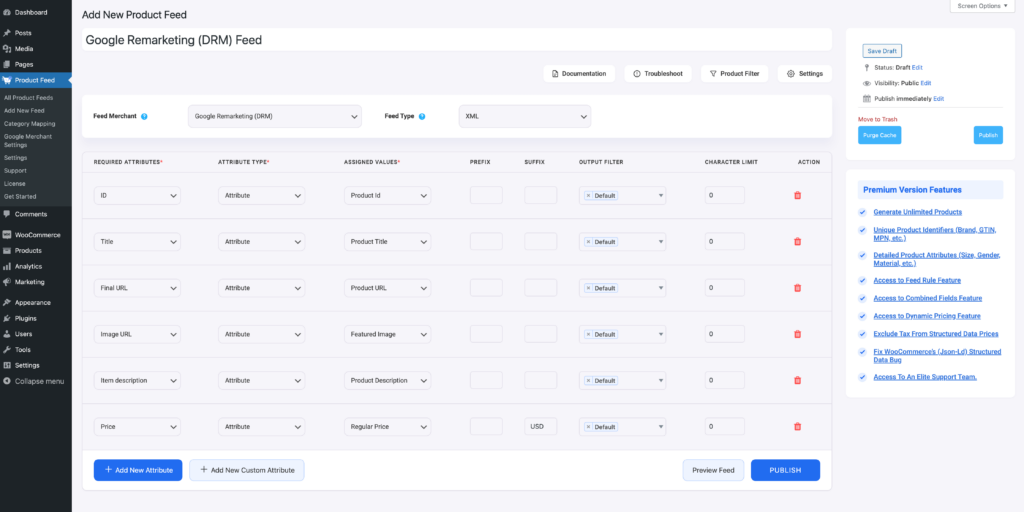Screen dimensions: 1024x512
Task: Expand the Screen Options panel
Action: pyautogui.click(x=982, y=6)
